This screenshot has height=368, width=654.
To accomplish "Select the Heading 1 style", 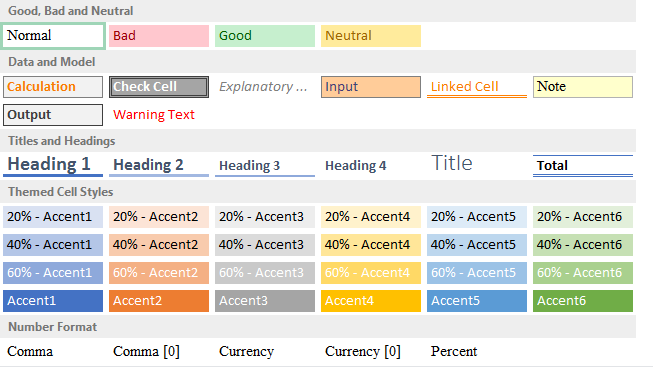I will click(53, 165).
